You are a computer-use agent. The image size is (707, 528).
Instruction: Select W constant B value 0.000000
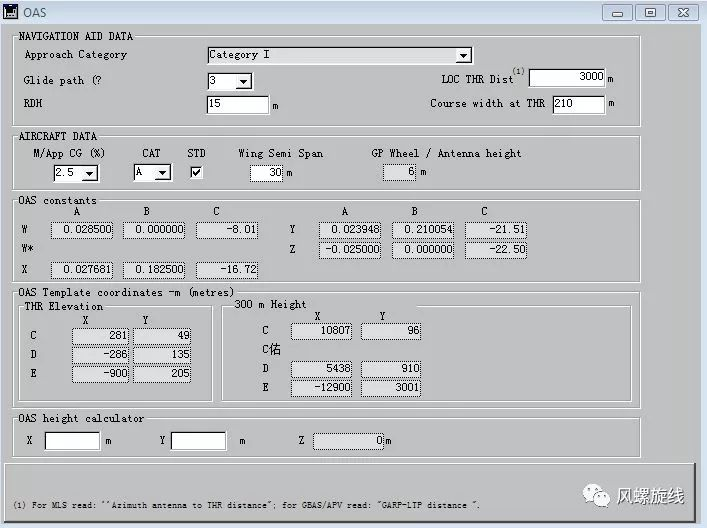coord(154,230)
